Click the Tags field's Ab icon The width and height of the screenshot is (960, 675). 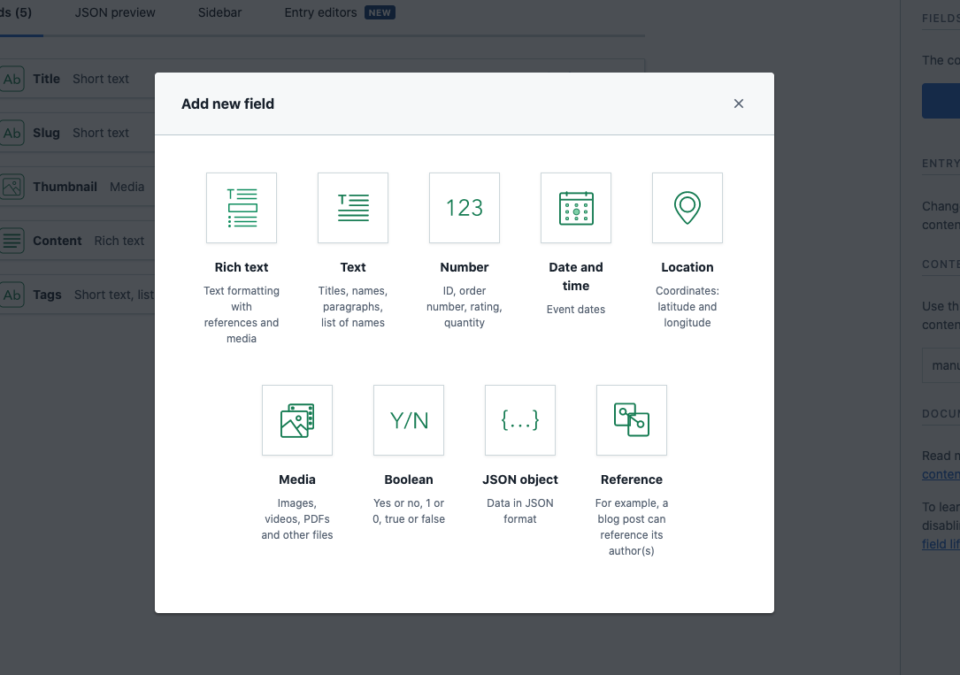point(12,295)
